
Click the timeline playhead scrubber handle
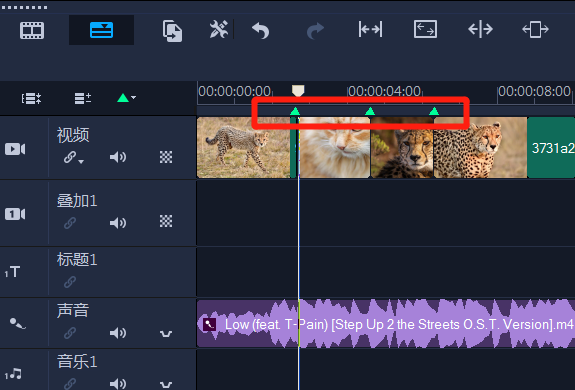click(x=298, y=91)
